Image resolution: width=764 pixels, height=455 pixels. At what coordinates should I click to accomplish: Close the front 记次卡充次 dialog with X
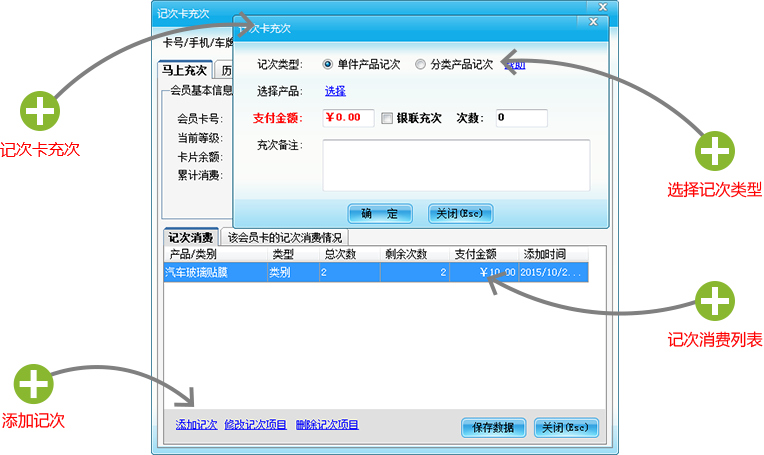593,22
